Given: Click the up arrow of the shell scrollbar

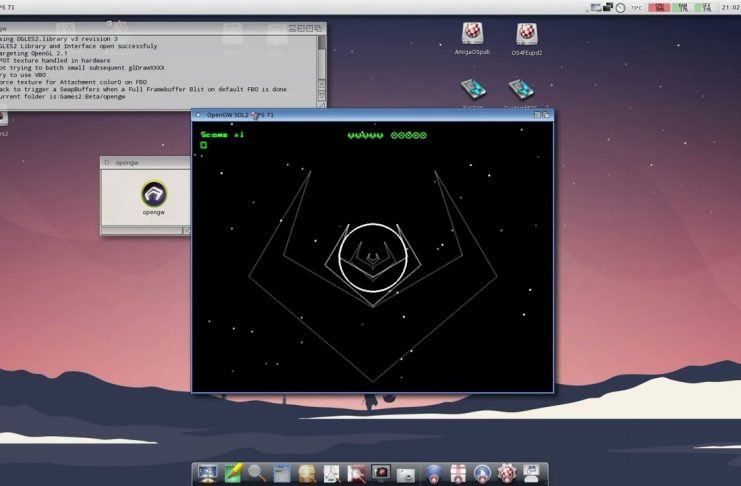Looking at the screenshot, I should point(321,85).
